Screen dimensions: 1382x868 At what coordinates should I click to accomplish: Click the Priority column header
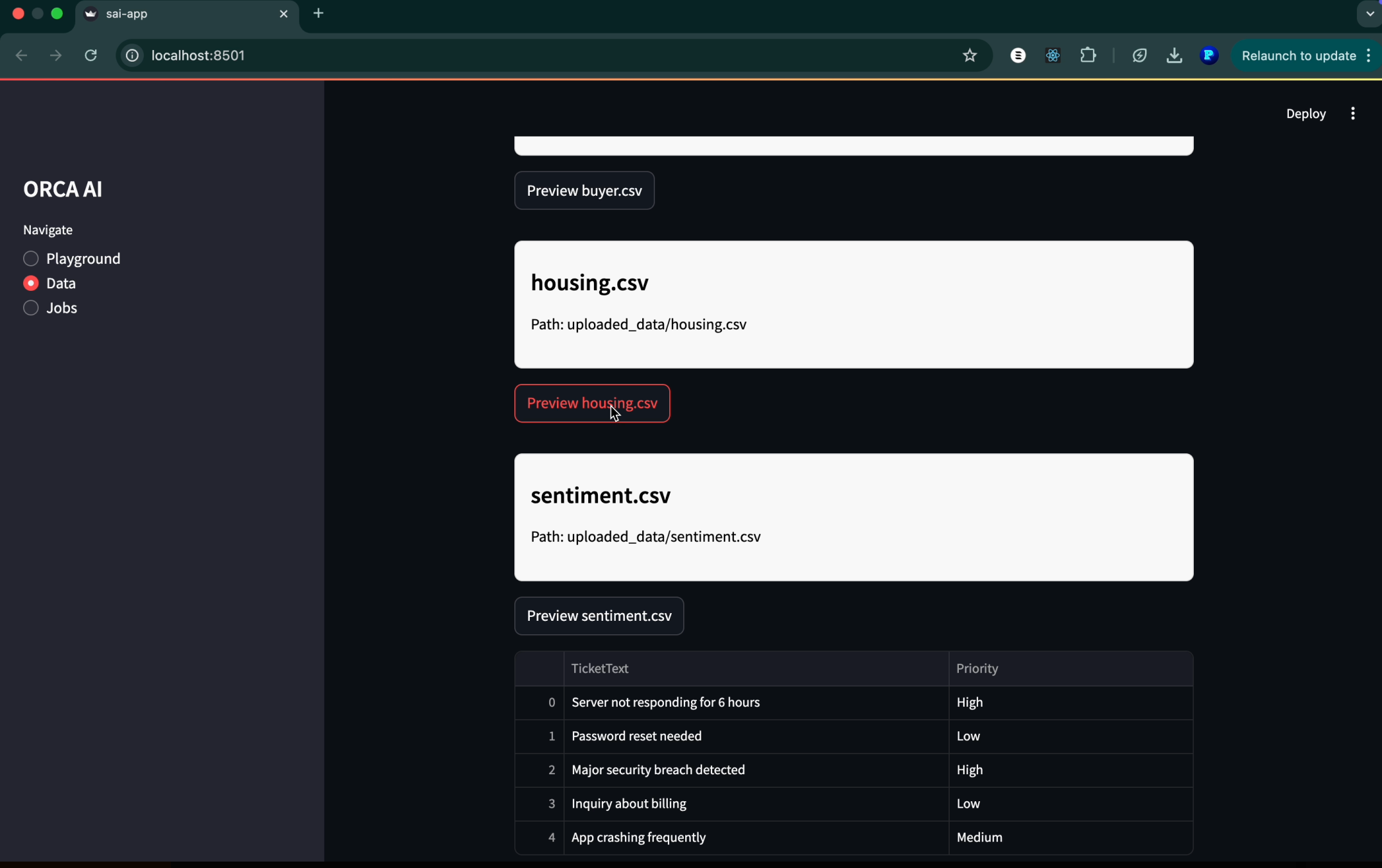[x=977, y=668]
